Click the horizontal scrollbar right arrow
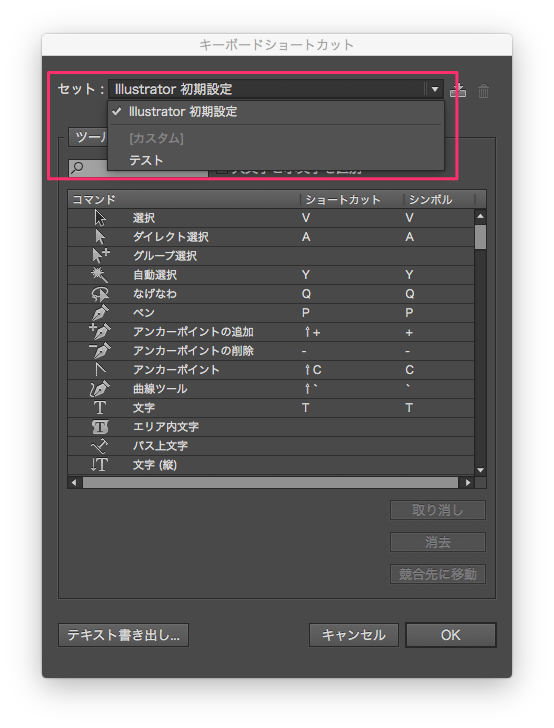Viewport: 554px width, 728px height. point(468,482)
